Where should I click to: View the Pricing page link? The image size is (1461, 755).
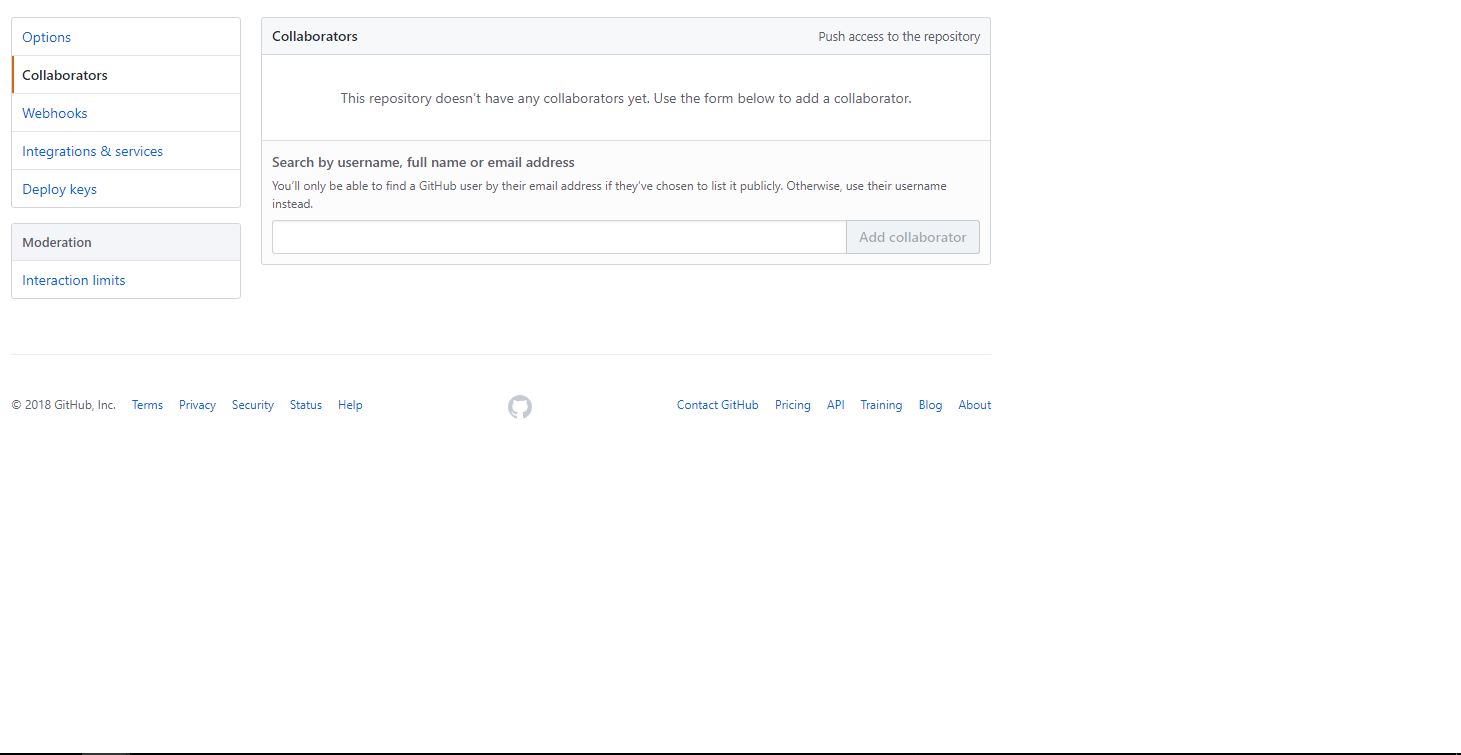tap(792, 405)
